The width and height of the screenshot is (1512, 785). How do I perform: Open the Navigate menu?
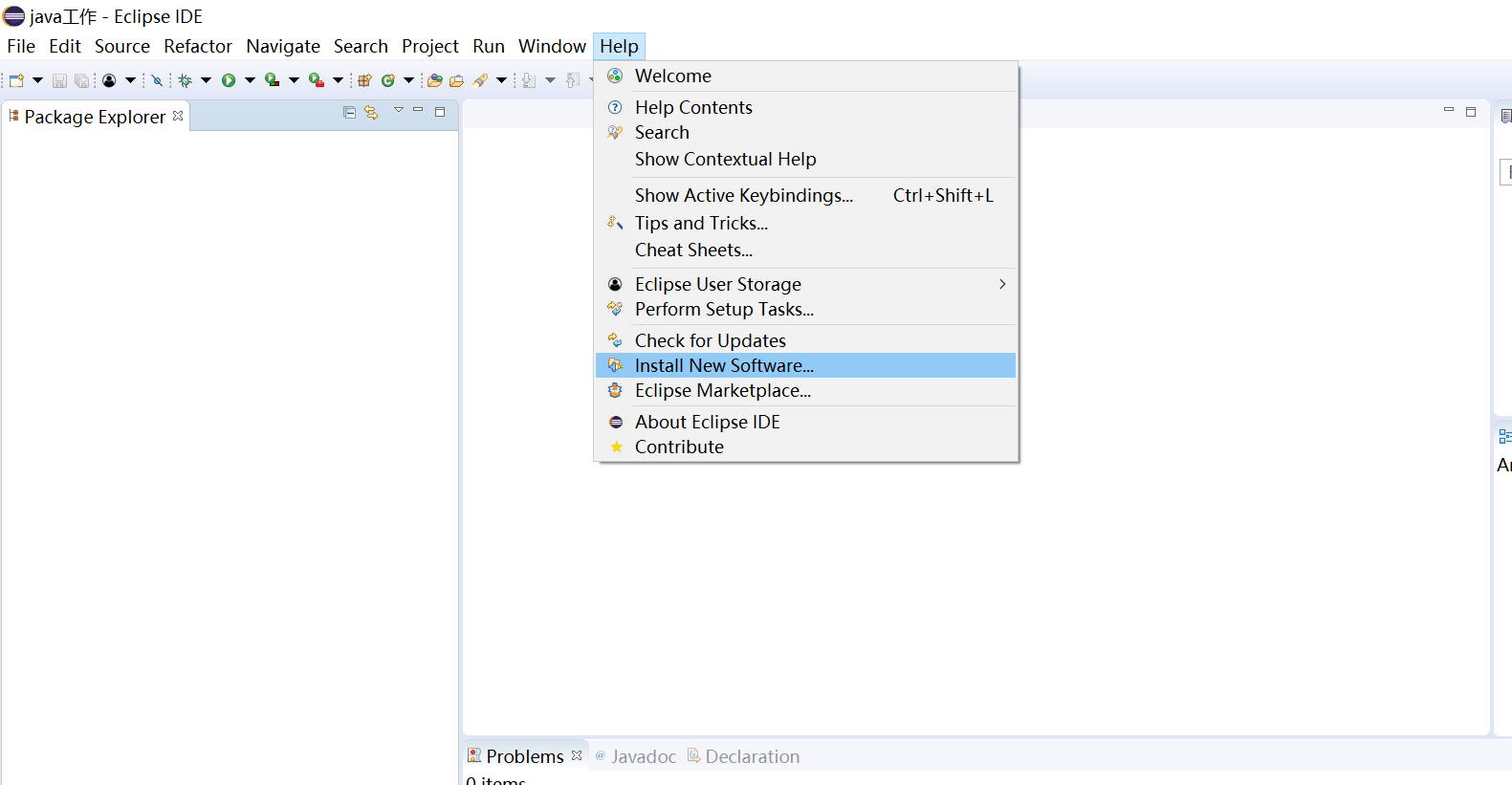[283, 46]
